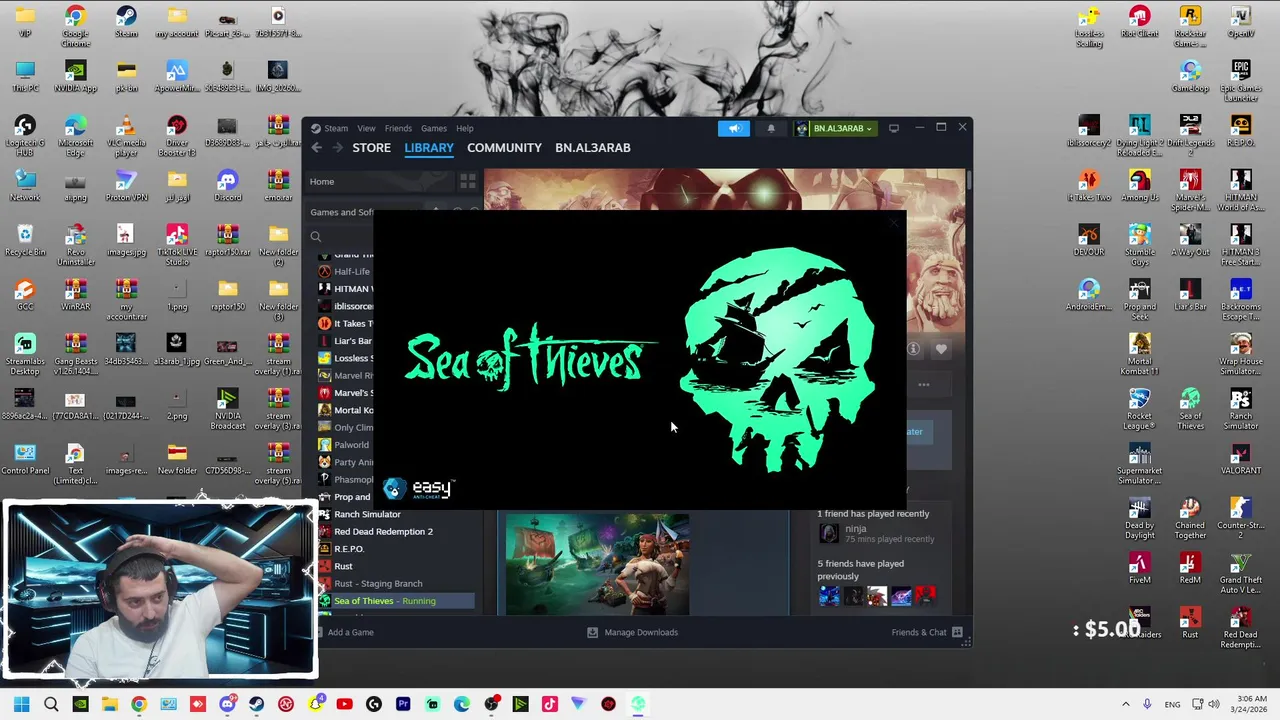Image resolution: width=1280 pixels, height=720 pixels.
Task: Open the Steam menu in menu bar
Action: pyautogui.click(x=336, y=128)
